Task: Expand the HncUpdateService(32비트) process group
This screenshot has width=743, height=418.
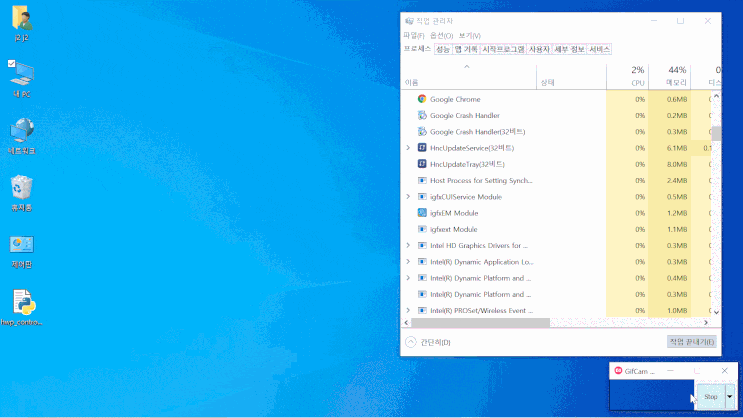Action: (x=408, y=148)
